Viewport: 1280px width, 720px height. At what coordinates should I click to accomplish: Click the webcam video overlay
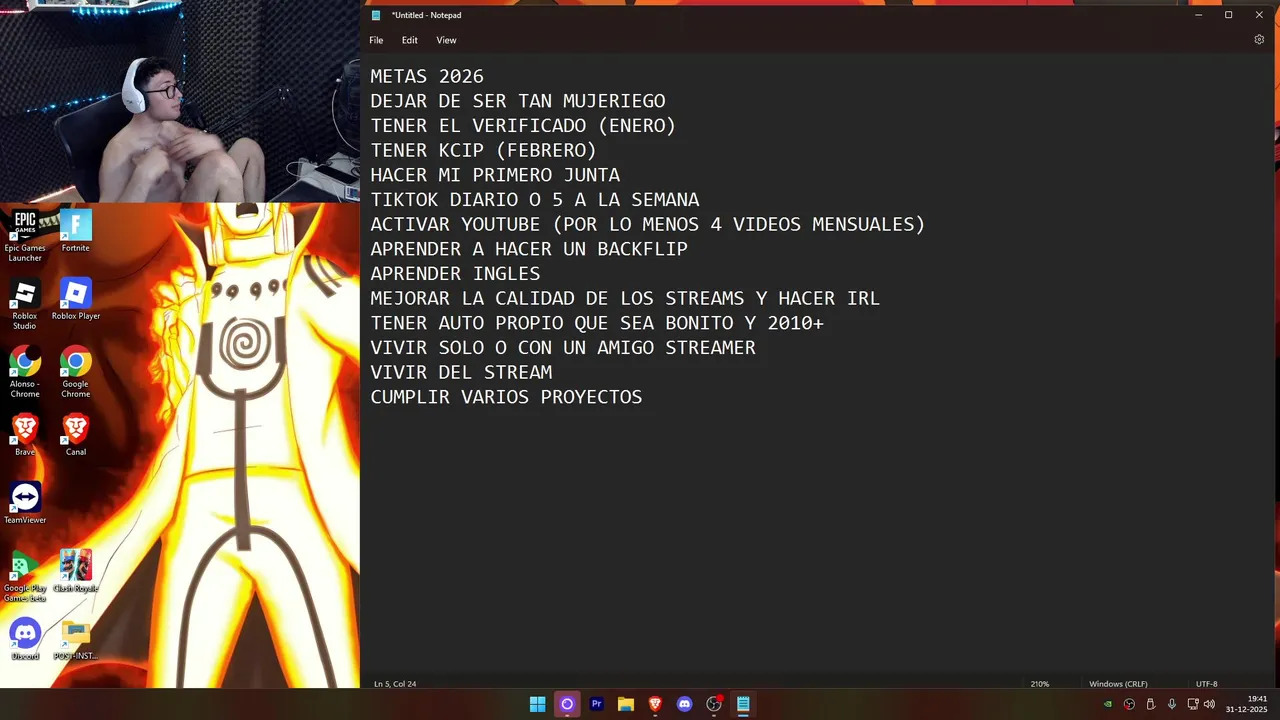pos(180,101)
